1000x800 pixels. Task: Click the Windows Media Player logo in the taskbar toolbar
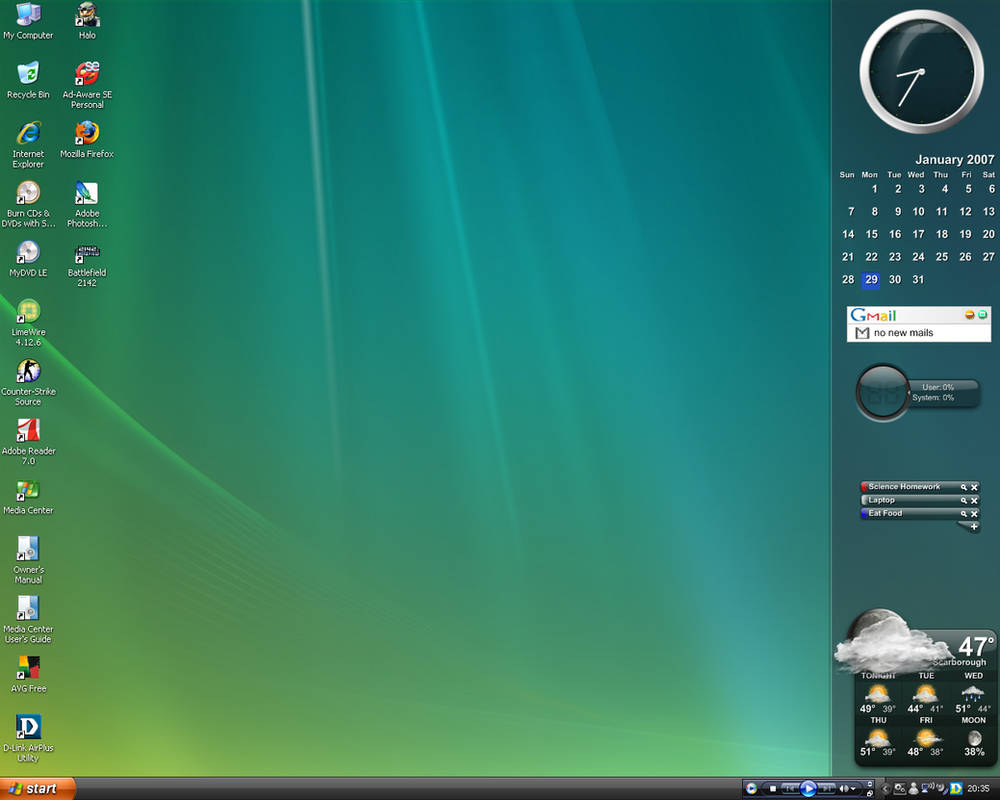pos(751,789)
